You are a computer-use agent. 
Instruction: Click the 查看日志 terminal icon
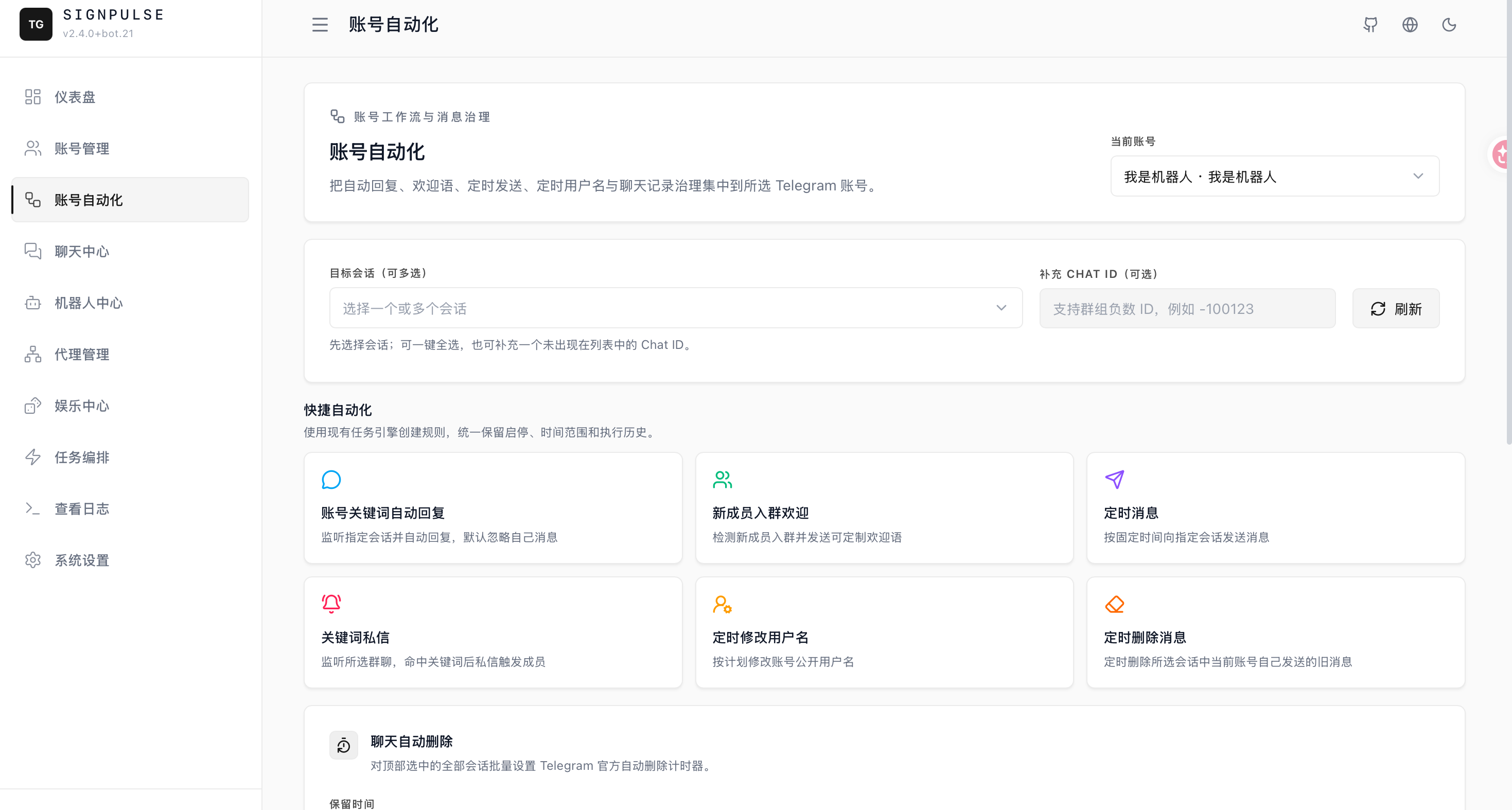tap(33, 508)
